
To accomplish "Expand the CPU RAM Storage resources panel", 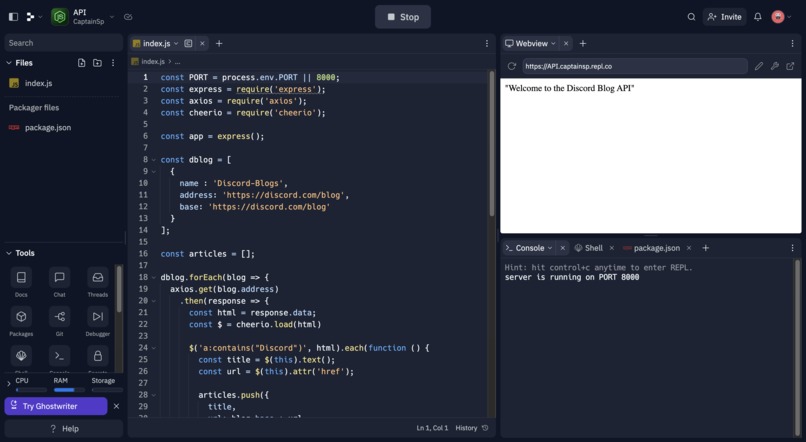I will pyautogui.click(x=9, y=383).
